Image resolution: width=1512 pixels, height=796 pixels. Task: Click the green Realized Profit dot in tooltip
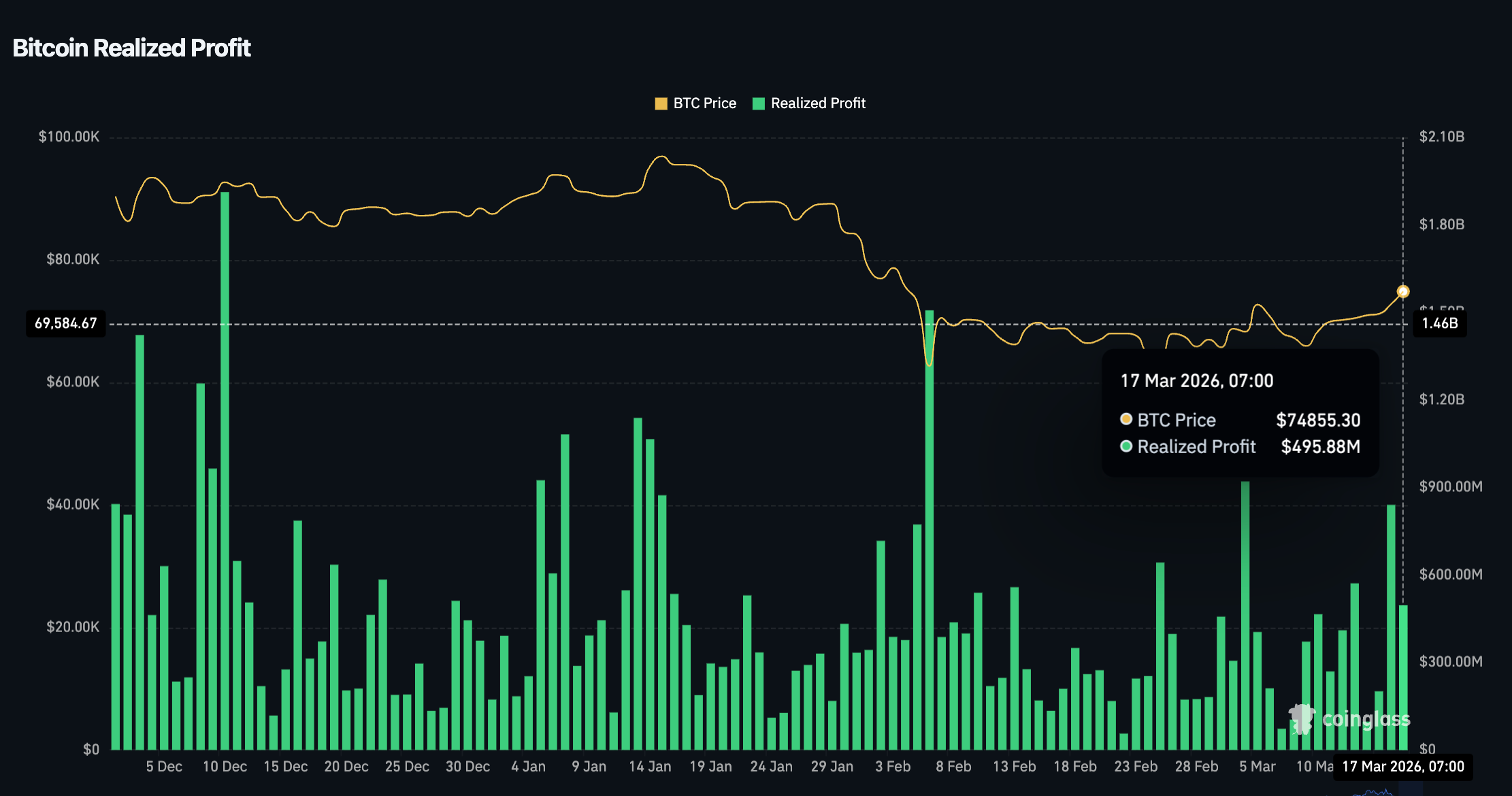pyautogui.click(x=1126, y=446)
